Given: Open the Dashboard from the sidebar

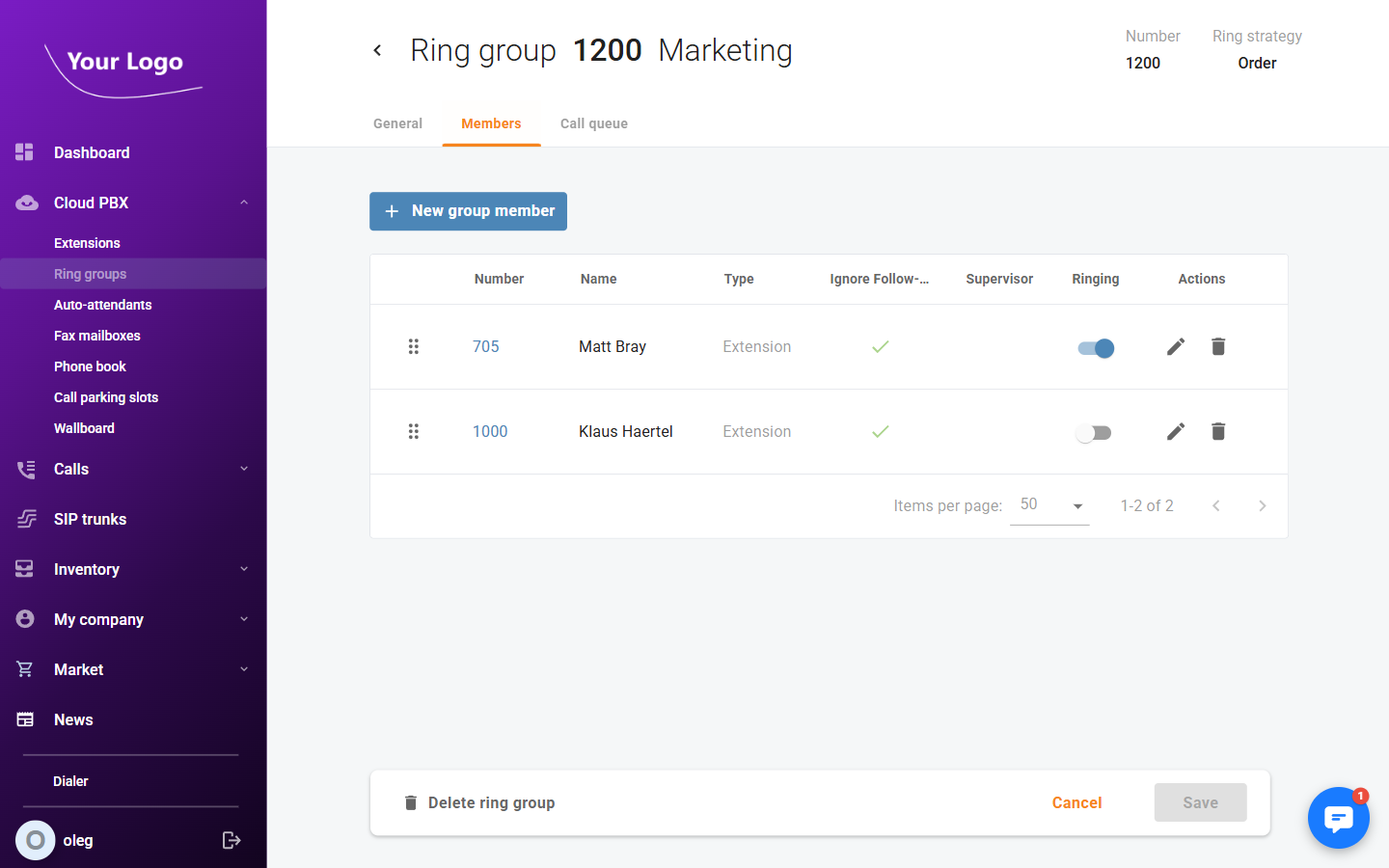Looking at the screenshot, I should pyautogui.click(x=25, y=152).
